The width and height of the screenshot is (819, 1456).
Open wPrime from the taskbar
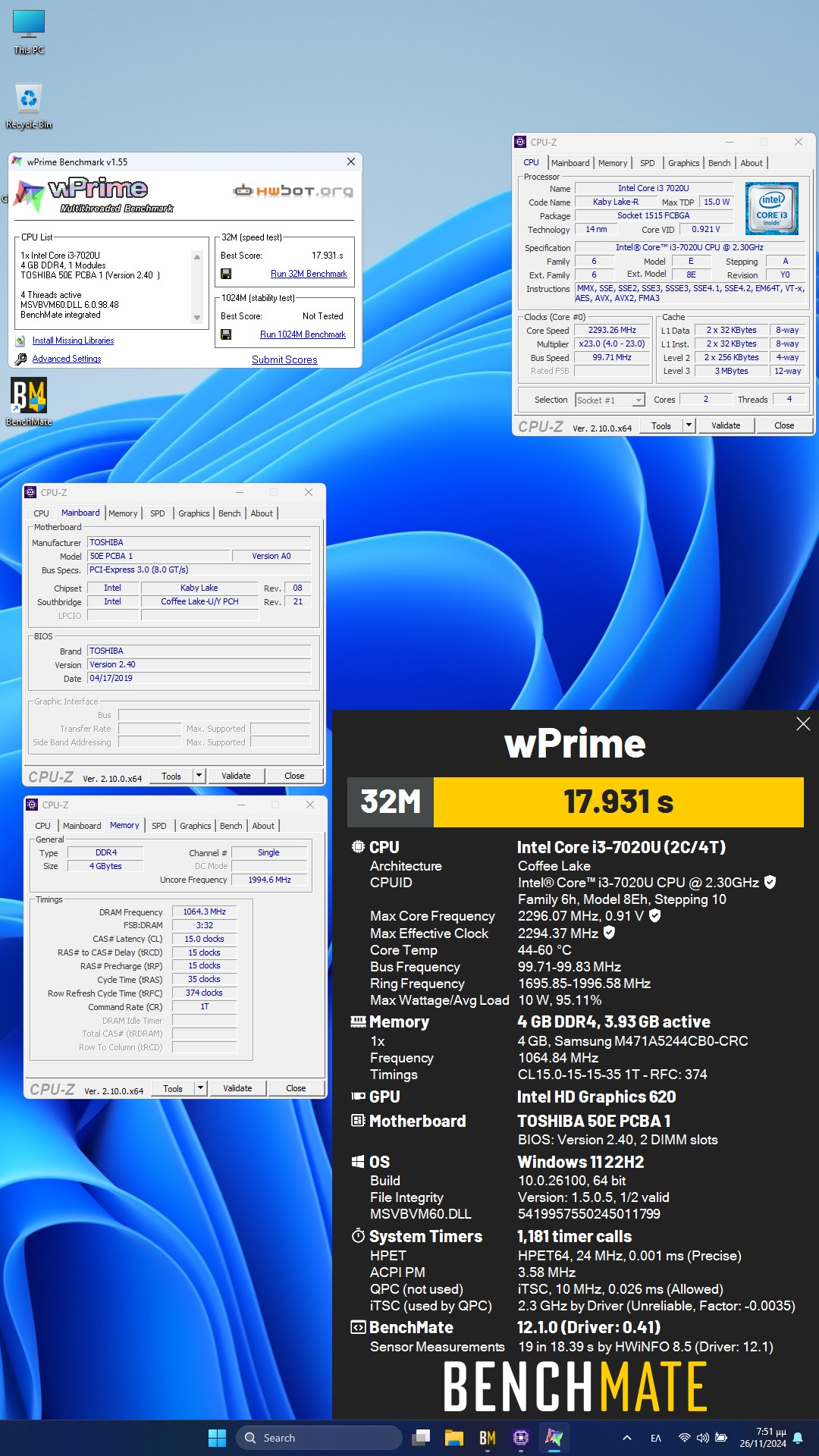pos(554,1438)
